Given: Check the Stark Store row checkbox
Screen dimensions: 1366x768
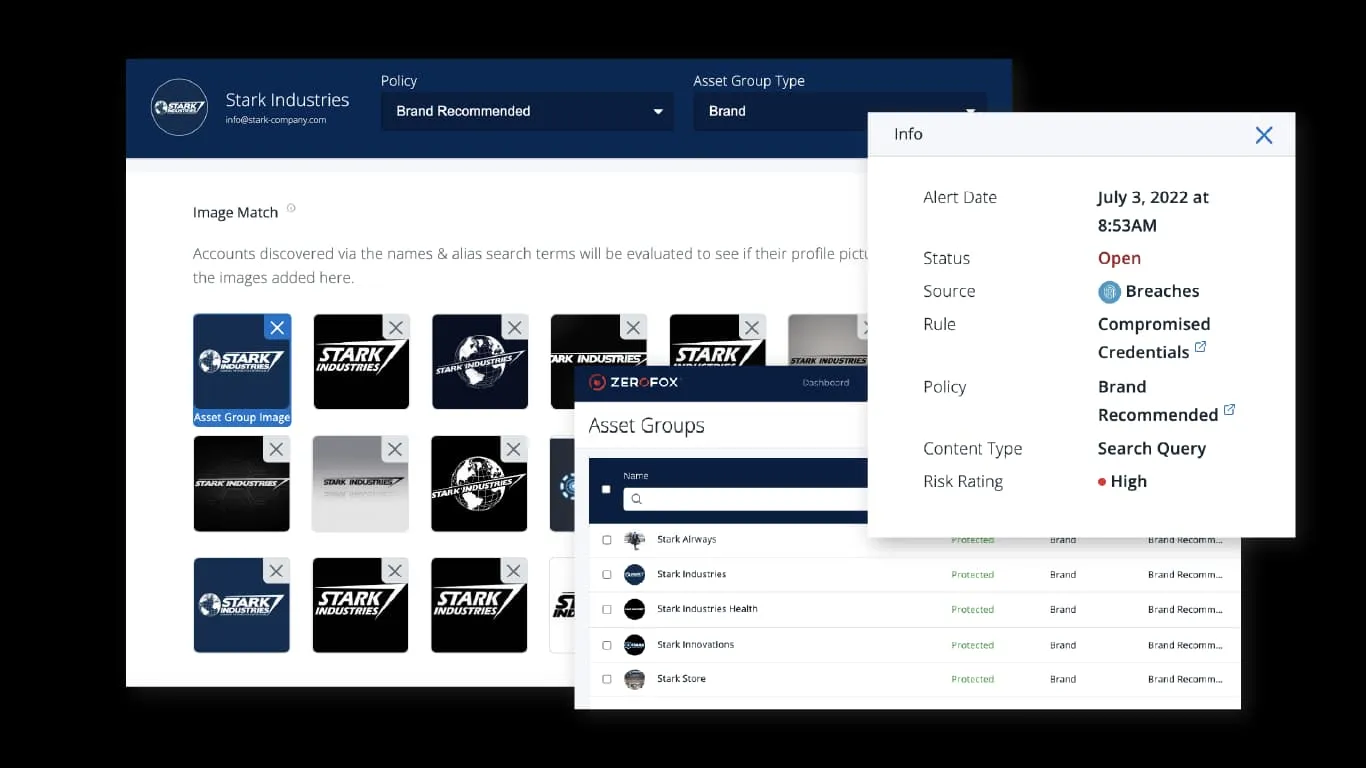Looking at the screenshot, I should click(607, 679).
